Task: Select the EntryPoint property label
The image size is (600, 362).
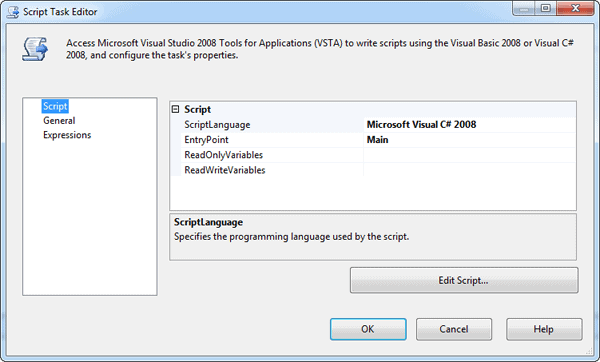Action: point(206,140)
